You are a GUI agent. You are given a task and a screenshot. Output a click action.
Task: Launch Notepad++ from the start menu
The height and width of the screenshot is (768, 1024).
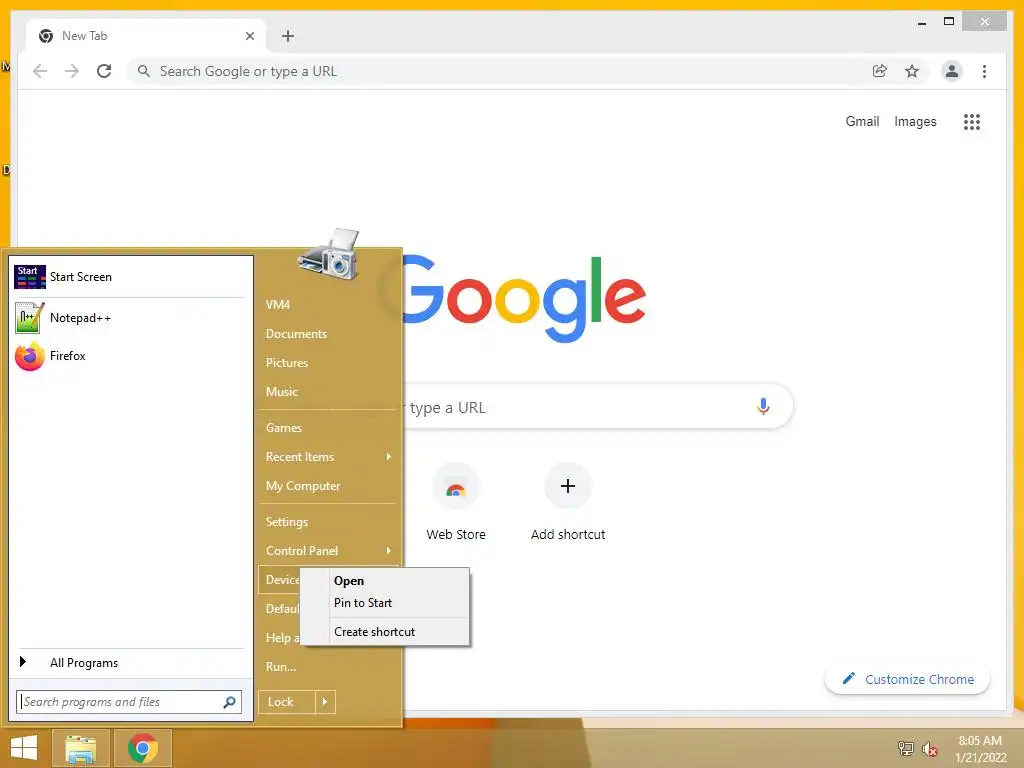(x=129, y=318)
